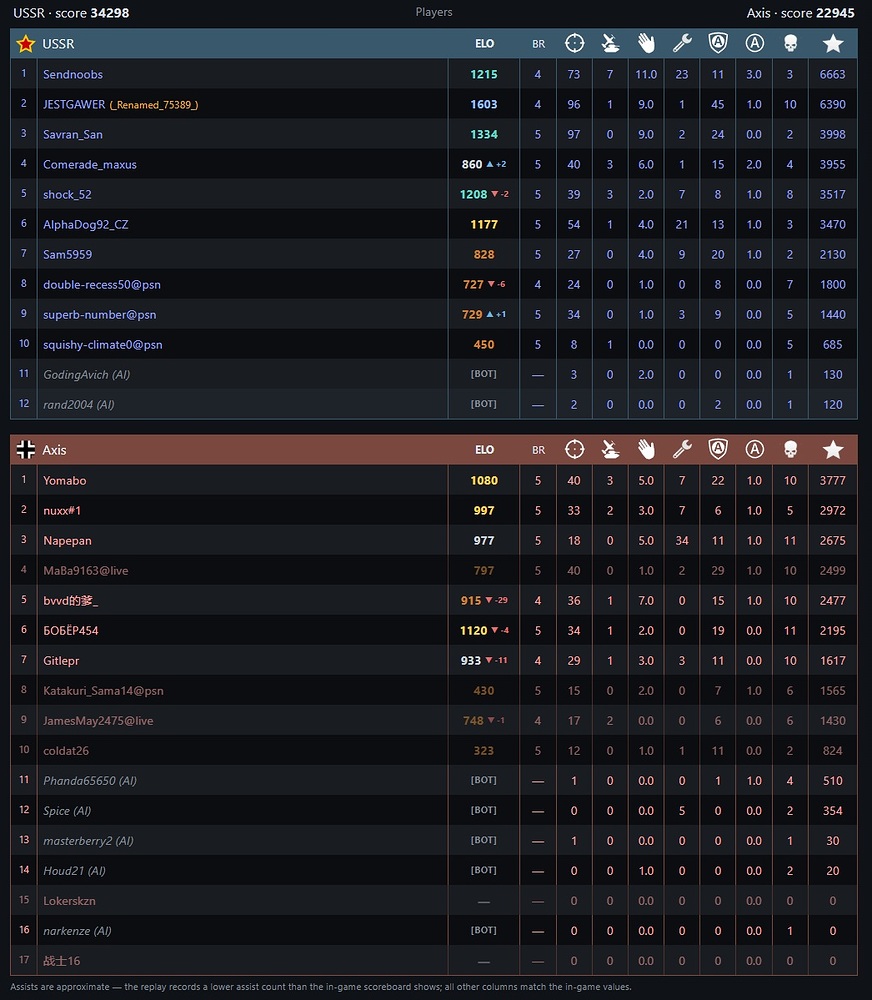Click ELO value 1603 in JESTGAWER's row
Viewport: 872px width, 1000px height.
484,104
